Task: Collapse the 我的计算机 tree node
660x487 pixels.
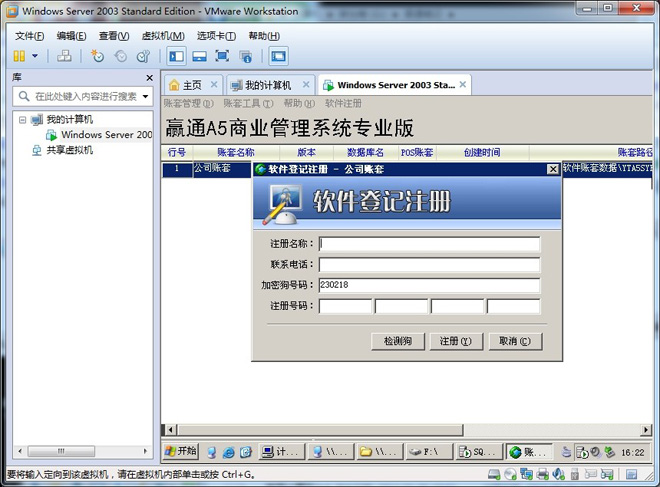Action: pyautogui.click(x=23, y=120)
